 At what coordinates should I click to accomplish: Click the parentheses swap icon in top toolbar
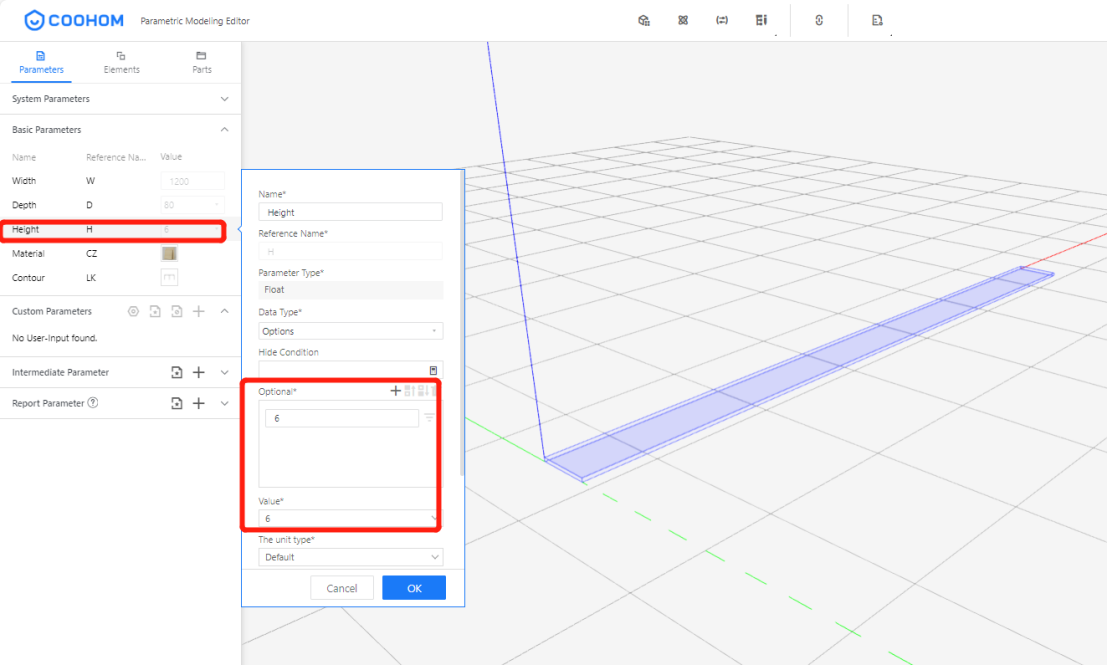[722, 20]
